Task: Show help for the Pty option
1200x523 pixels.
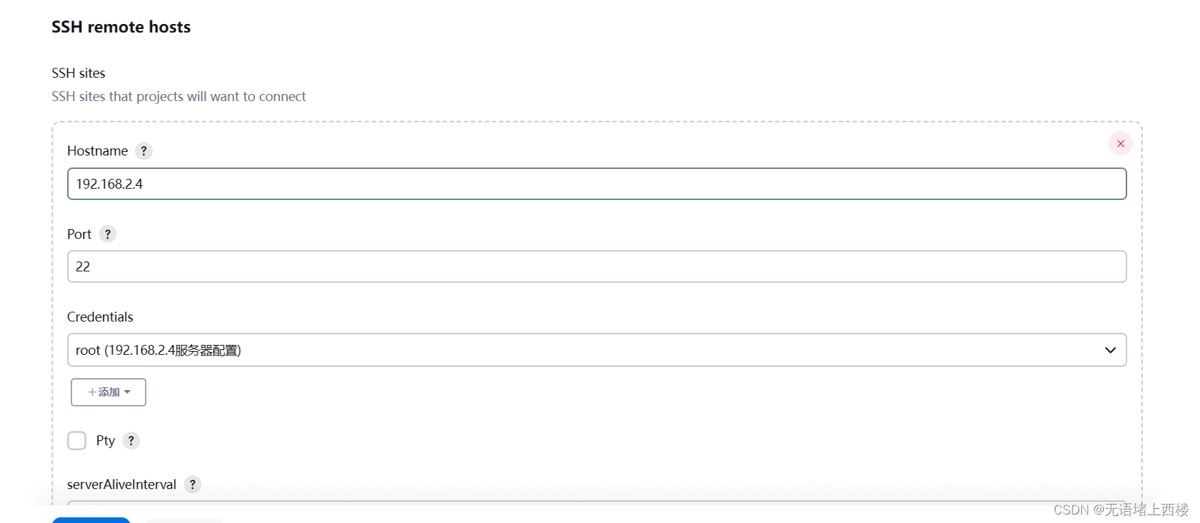Action: [131, 441]
